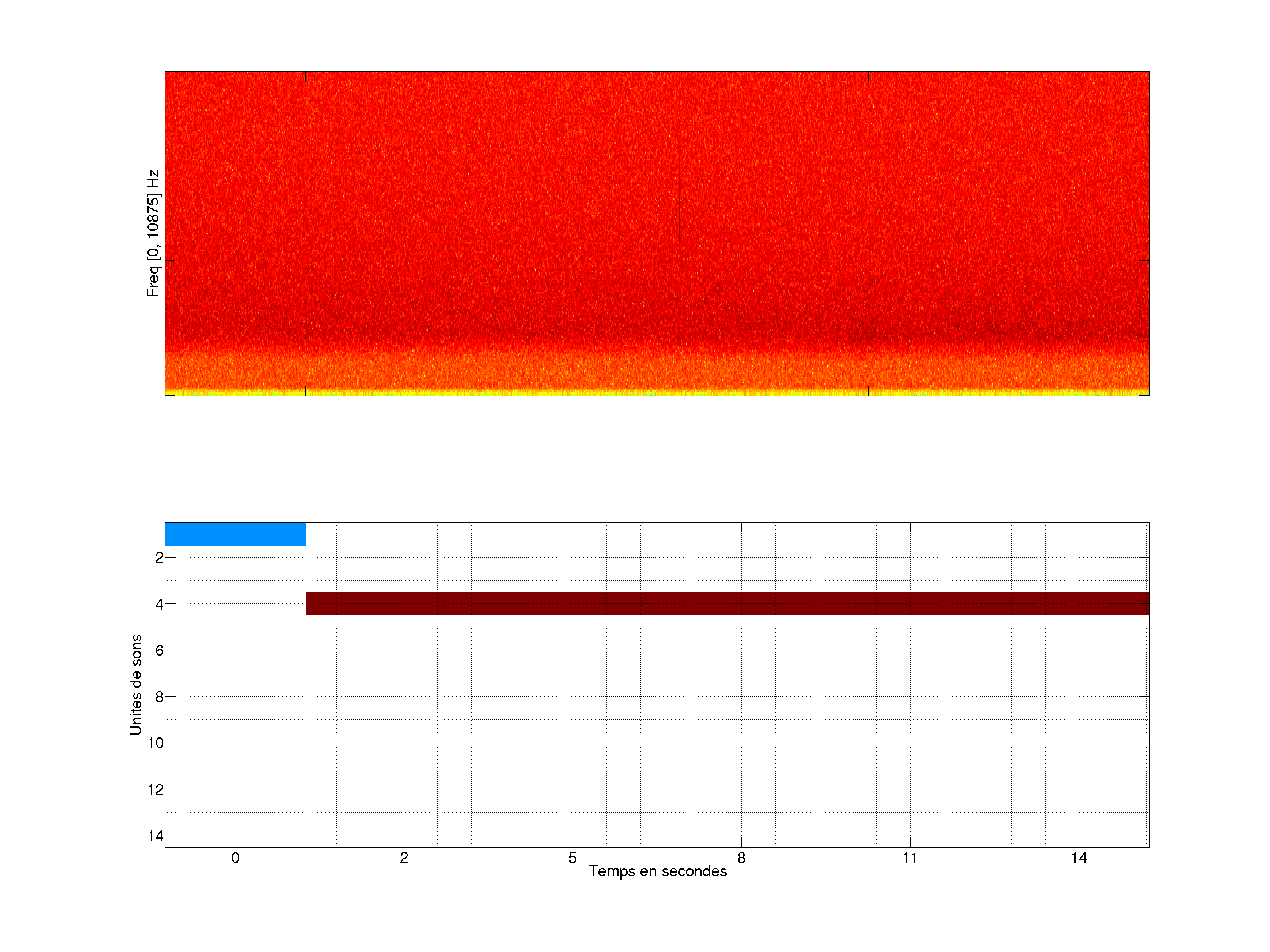Click x-axis tick label 5
This screenshot has height=952, width=1270.
coord(572,858)
